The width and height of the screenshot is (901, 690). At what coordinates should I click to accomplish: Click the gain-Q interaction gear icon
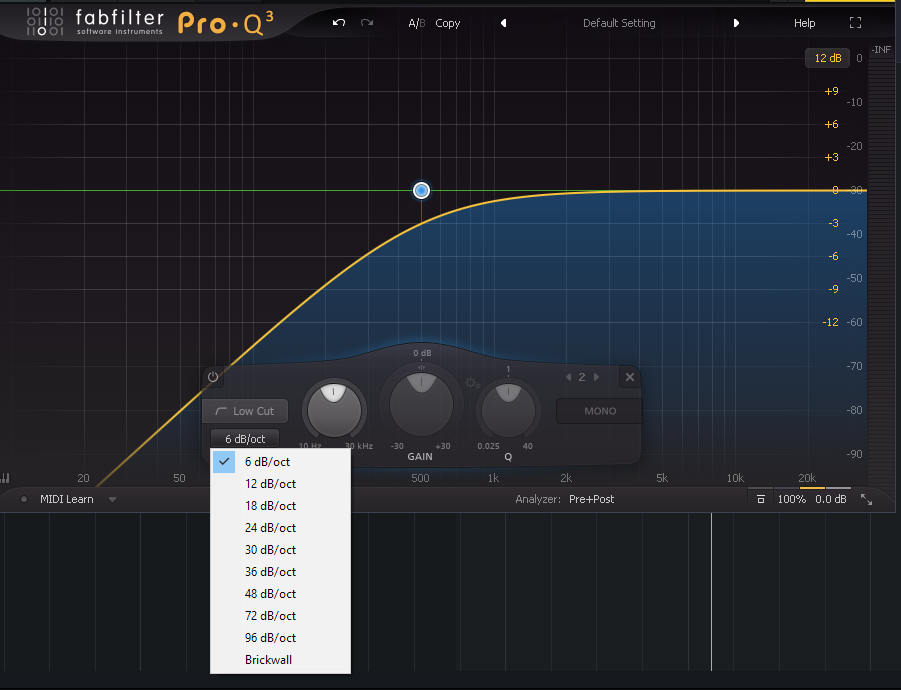pyautogui.click(x=472, y=383)
